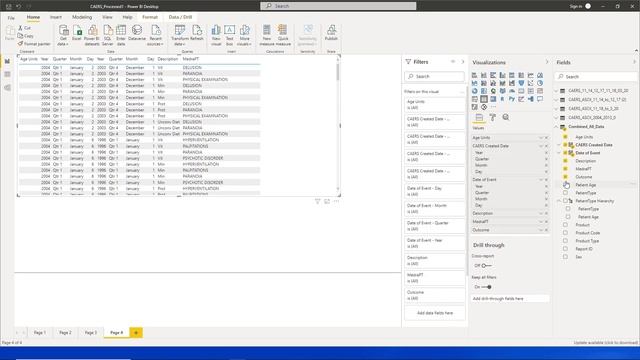The width and height of the screenshot is (640, 360).
Task: Switch to the Modeling ribbon tab
Action: tap(82, 17)
